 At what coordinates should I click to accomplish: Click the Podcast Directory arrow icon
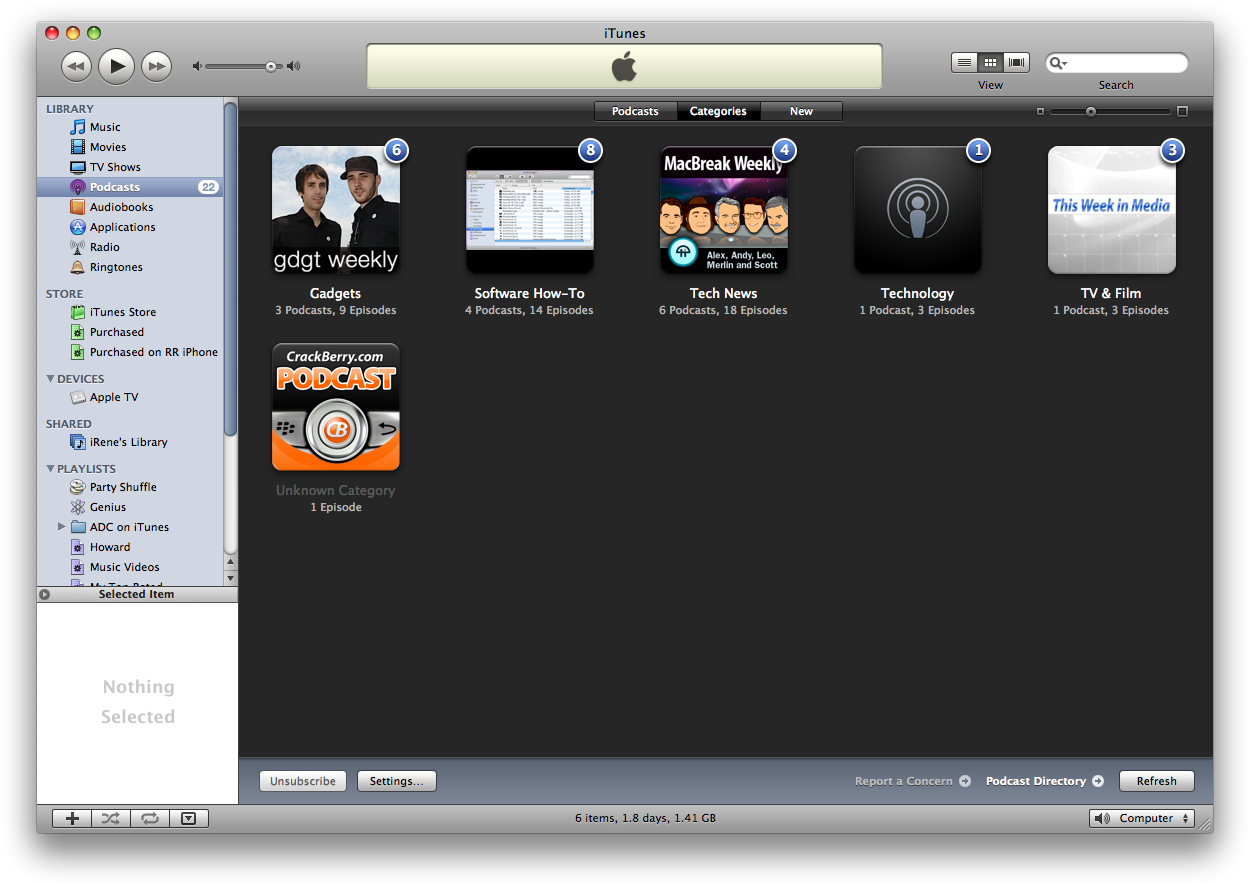point(1098,781)
